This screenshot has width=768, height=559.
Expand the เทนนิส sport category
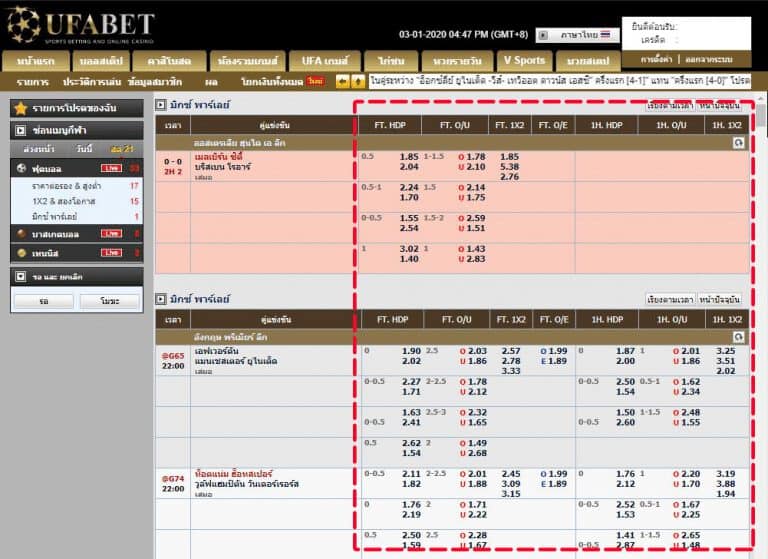(77, 253)
